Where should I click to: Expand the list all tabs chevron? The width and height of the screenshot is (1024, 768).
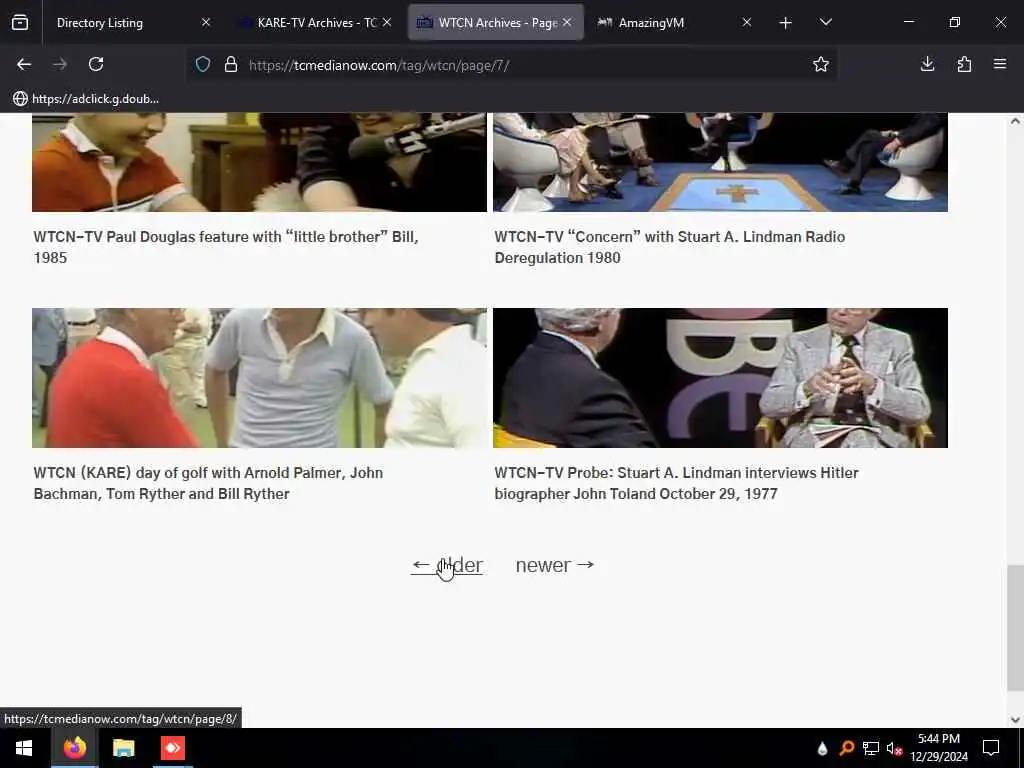825,23
